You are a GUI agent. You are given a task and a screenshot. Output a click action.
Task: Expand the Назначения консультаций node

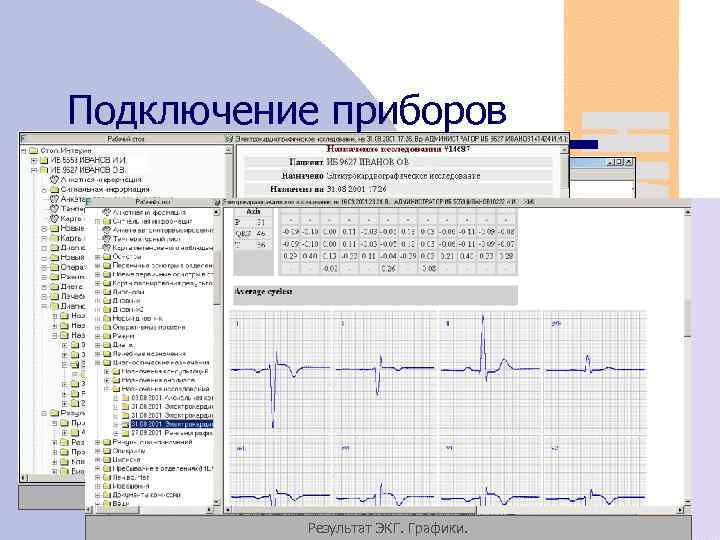107,371
